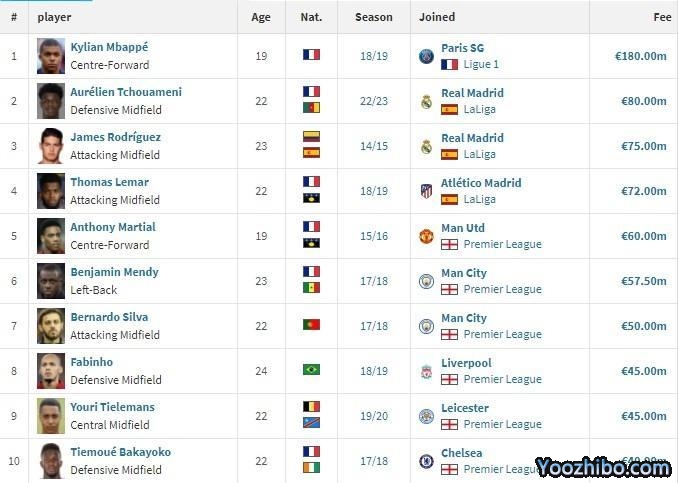Image resolution: width=678 pixels, height=483 pixels.
Task: Click Benjamin Mendy player photo thumbnail
Action: [51, 281]
